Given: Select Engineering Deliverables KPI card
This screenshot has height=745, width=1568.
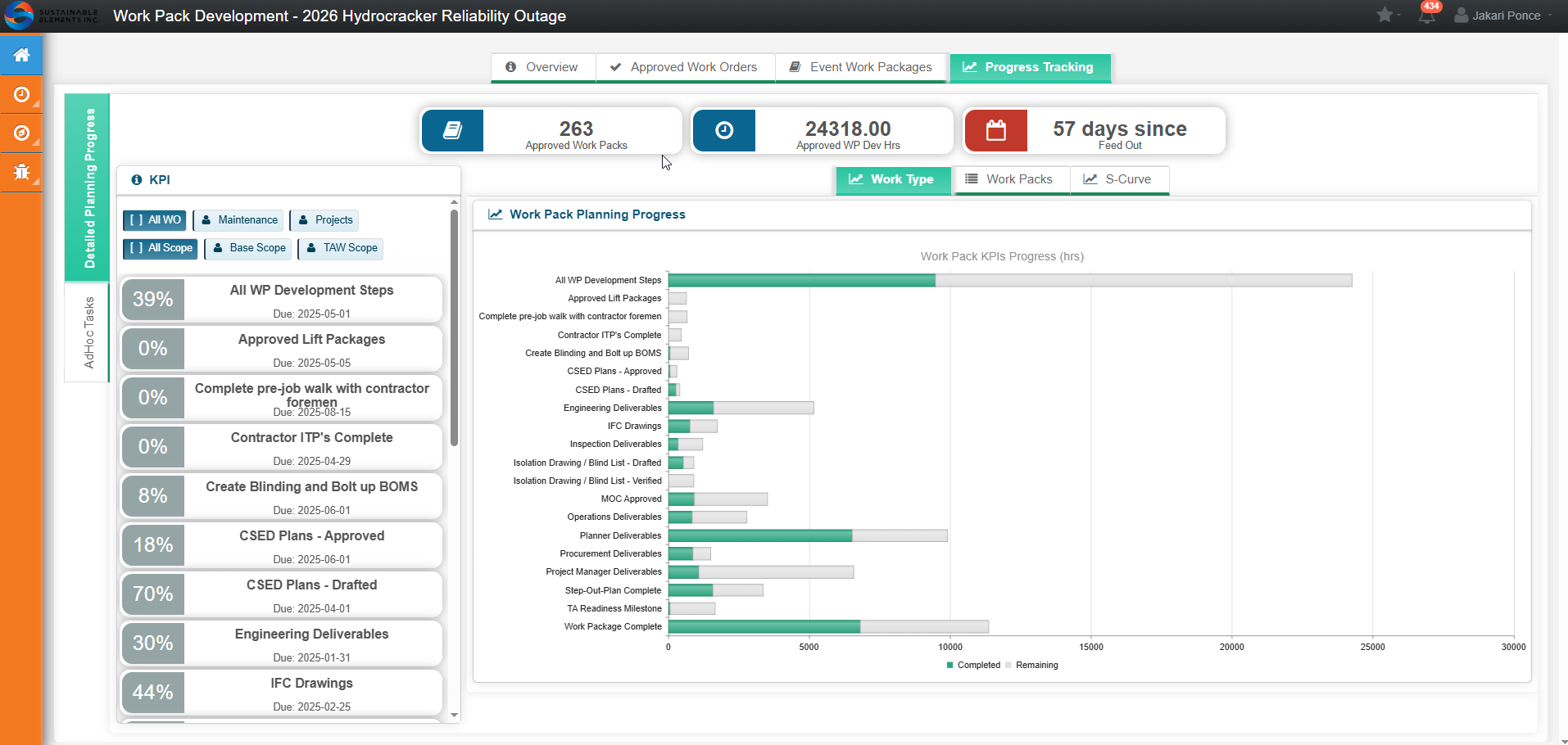Looking at the screenshot, I should click(282, 643).
